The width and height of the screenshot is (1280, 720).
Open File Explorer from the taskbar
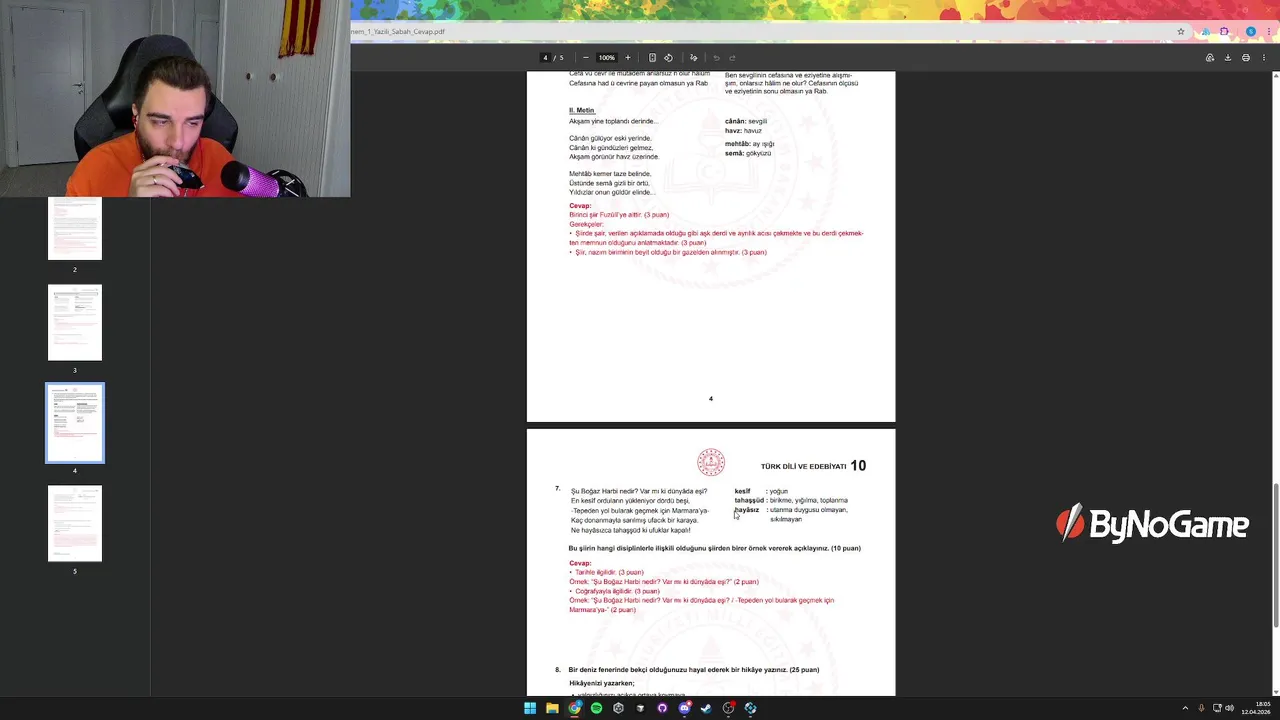pyautogui.click(x=552, y=708)
